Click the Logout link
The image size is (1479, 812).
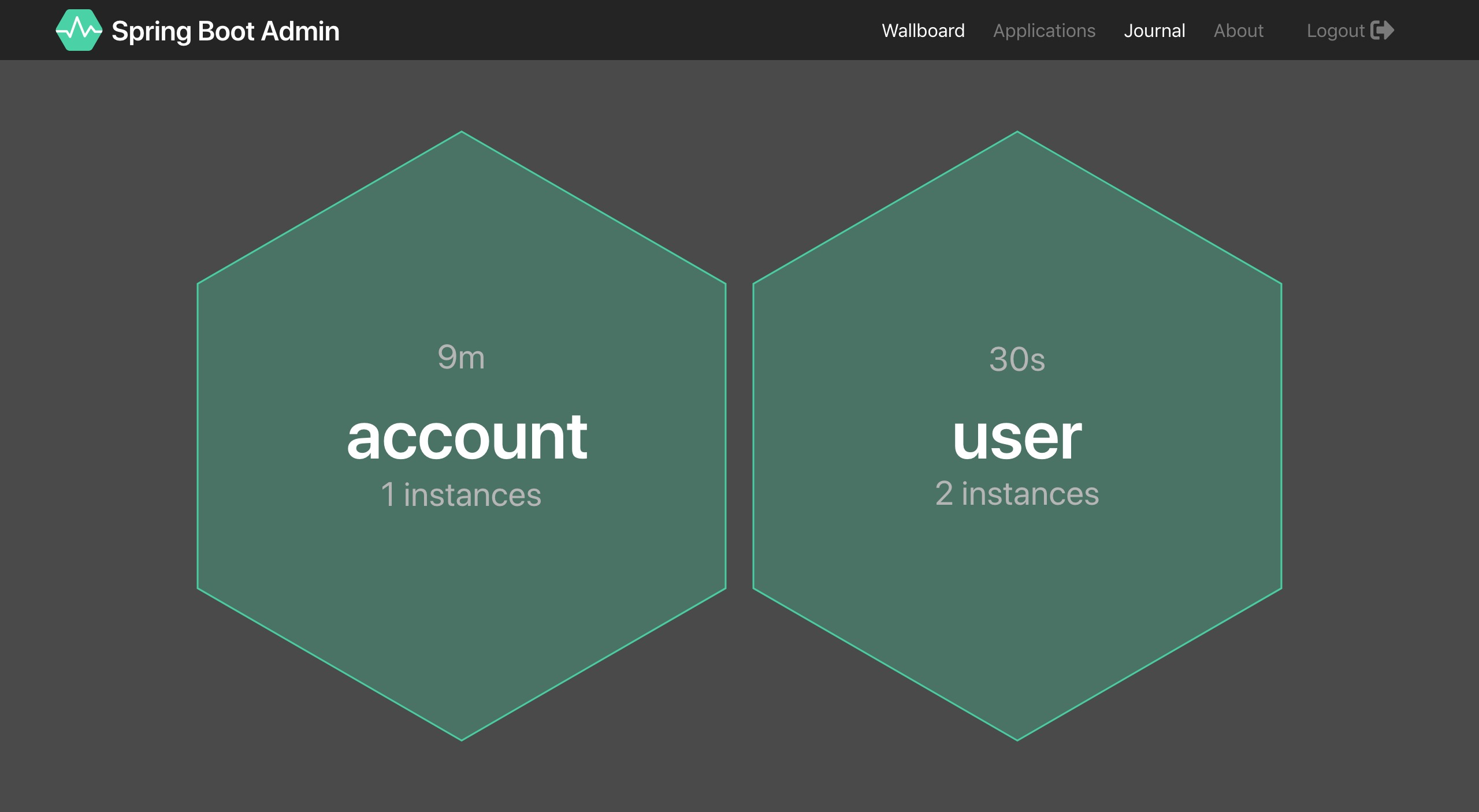click(x=1350, y=31)
